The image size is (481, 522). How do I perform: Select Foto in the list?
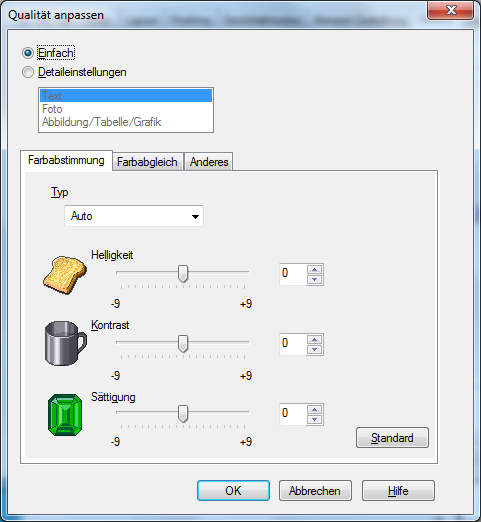126,109
